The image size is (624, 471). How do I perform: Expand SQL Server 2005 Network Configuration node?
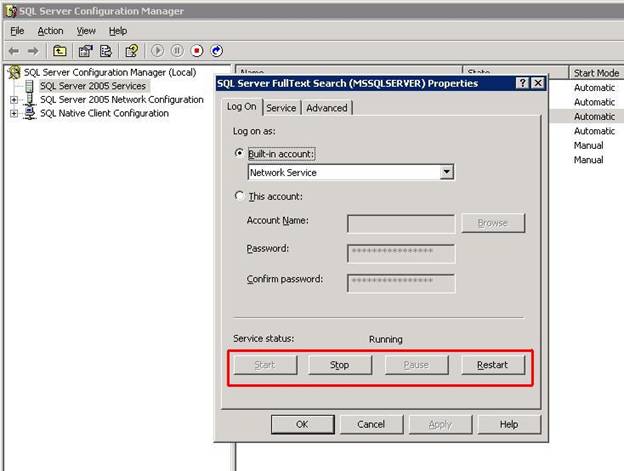click(x=14, y=99)
